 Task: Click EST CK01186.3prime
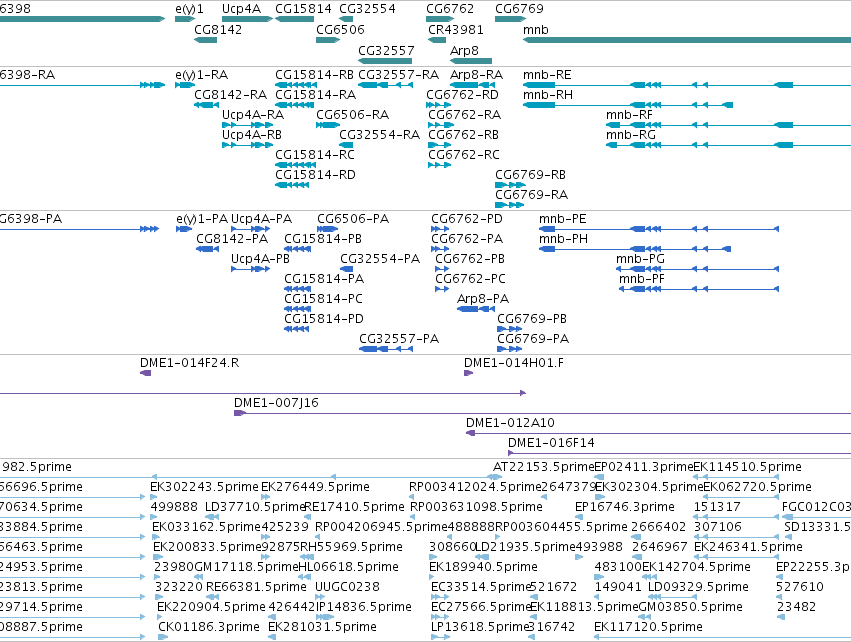209,627
